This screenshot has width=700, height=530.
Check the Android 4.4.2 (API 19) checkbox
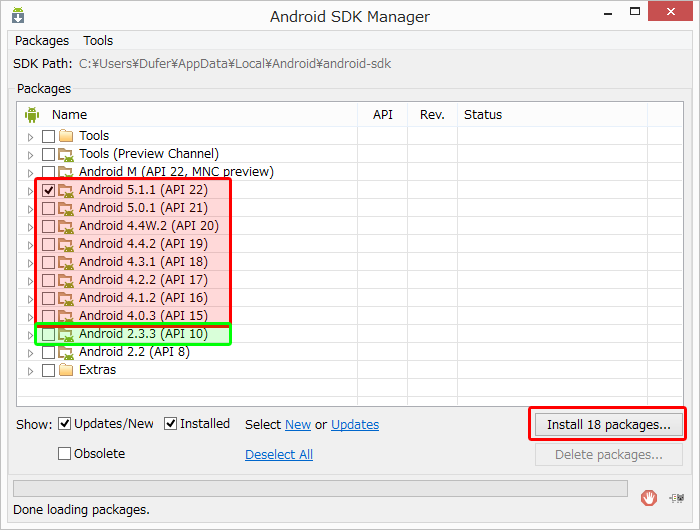click(x=48, y=245)
